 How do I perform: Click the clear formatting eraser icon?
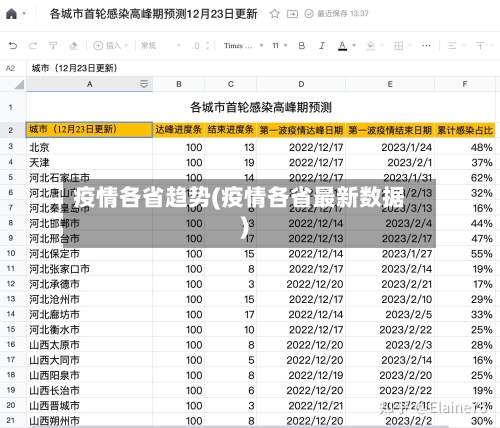(73, 45)
